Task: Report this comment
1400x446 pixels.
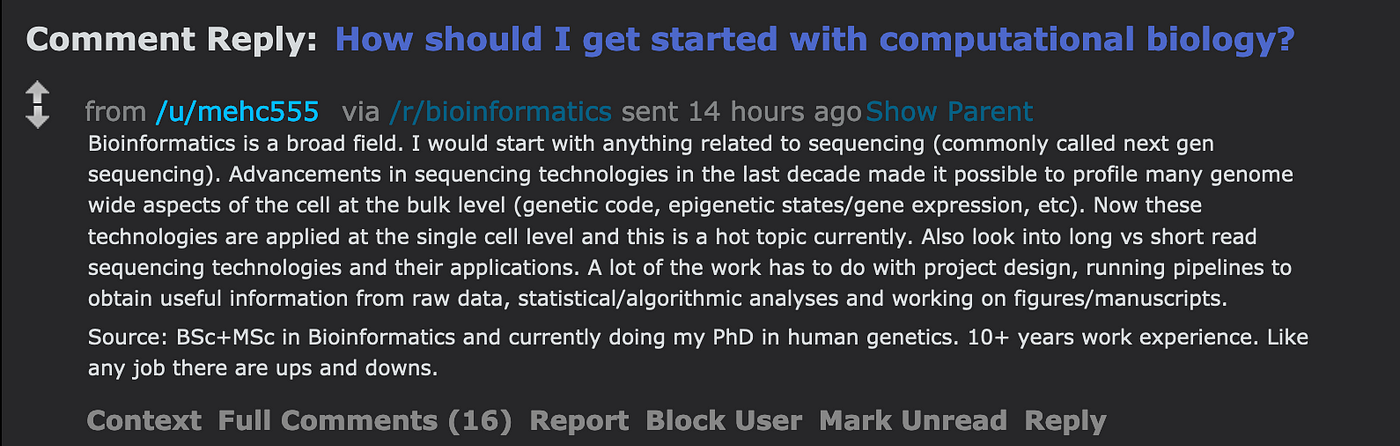Action: pyautogui.click(x=579, y=421)
